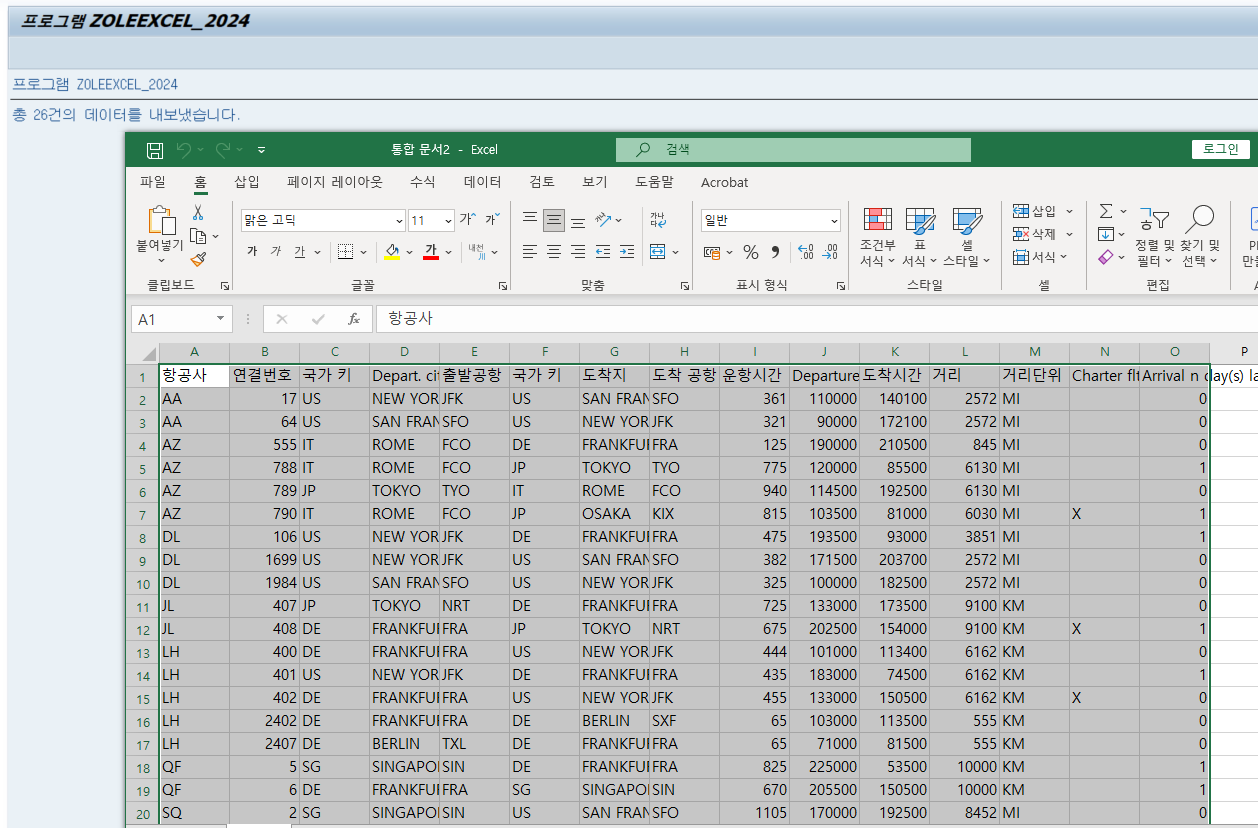Open the number format dropdown 일반
The image size is (1258, 828).
770,220
